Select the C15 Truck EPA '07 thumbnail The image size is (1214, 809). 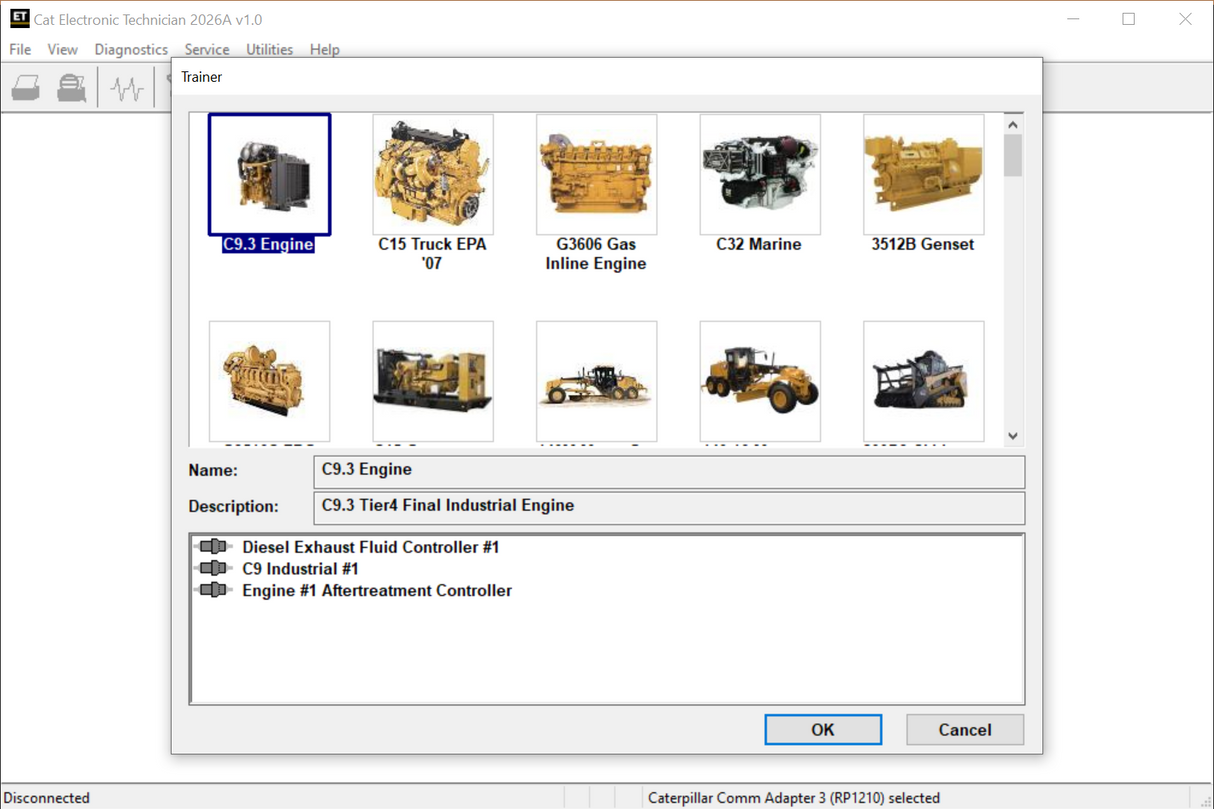[x=432, y=173]
